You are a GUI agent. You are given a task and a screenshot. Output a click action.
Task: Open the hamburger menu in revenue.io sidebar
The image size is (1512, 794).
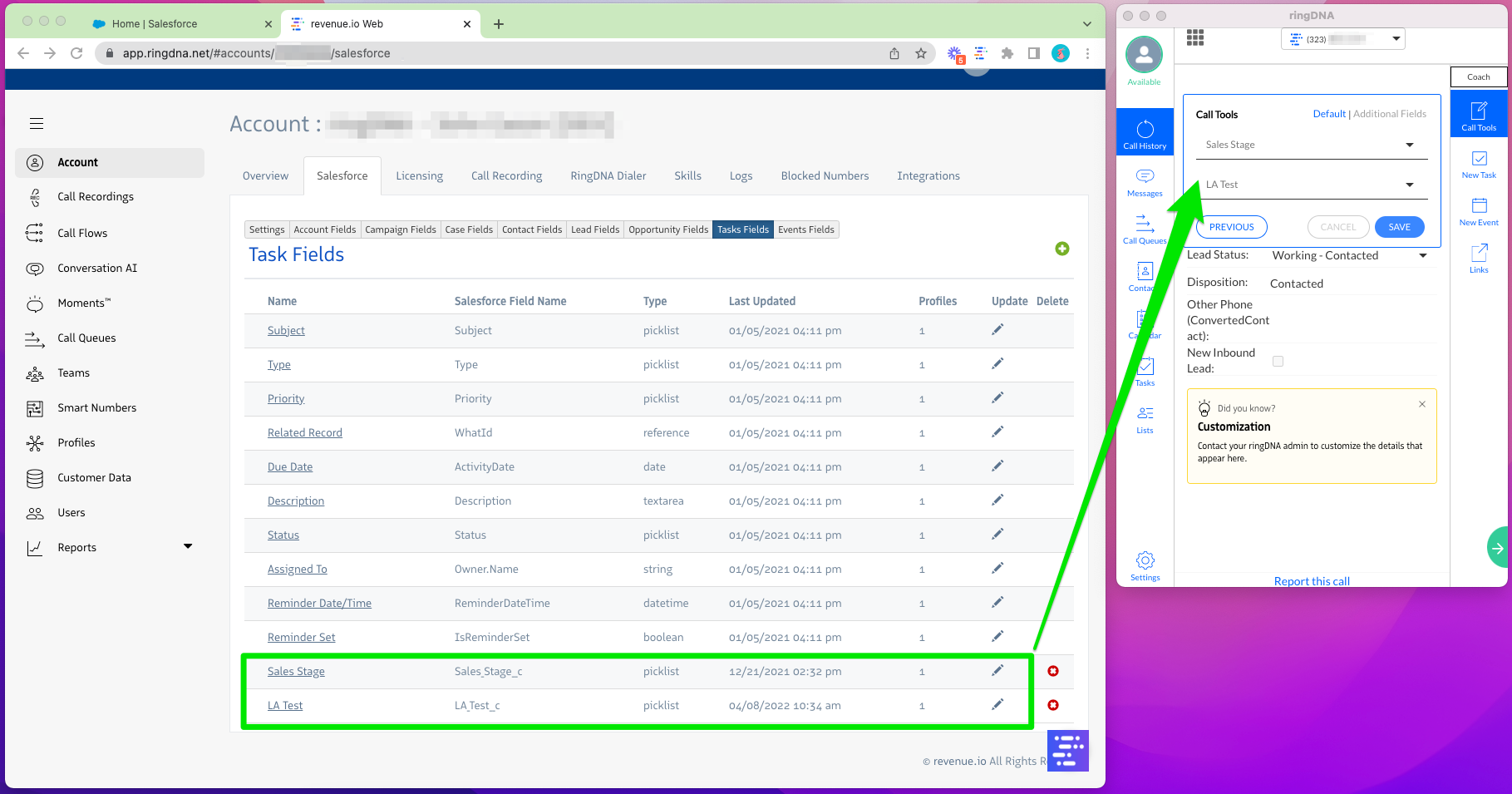[37, 124]
